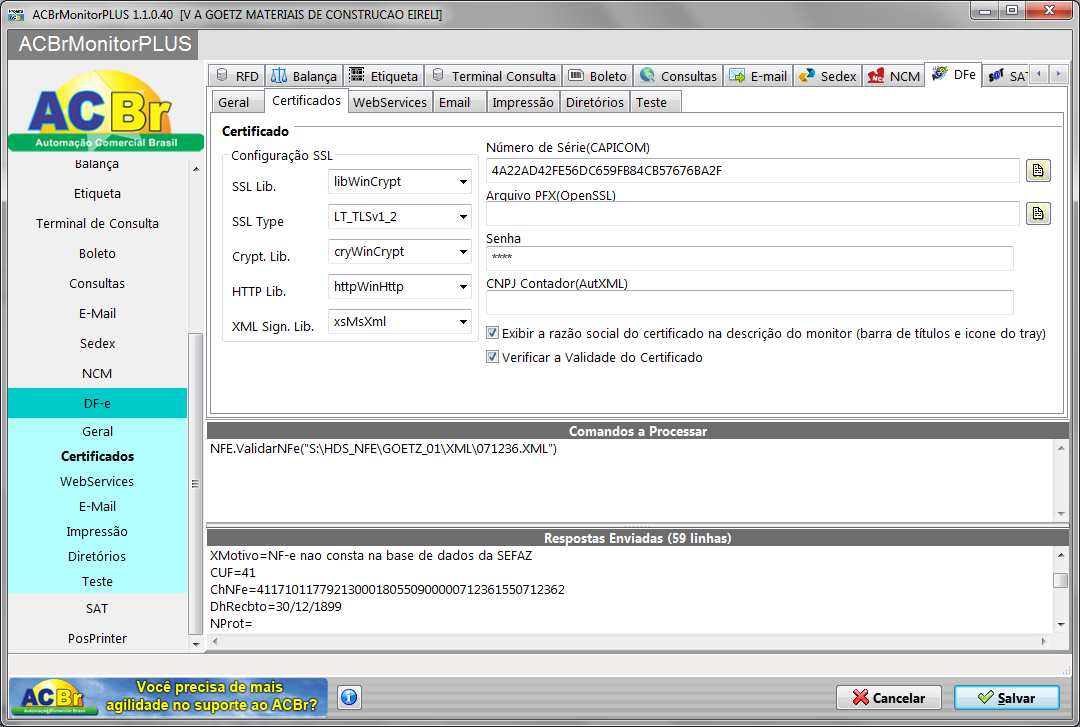Click the certificate serial number browse icon
Image resolution: width=1080 pixels, height=727 pixels.
[1038, 170]
